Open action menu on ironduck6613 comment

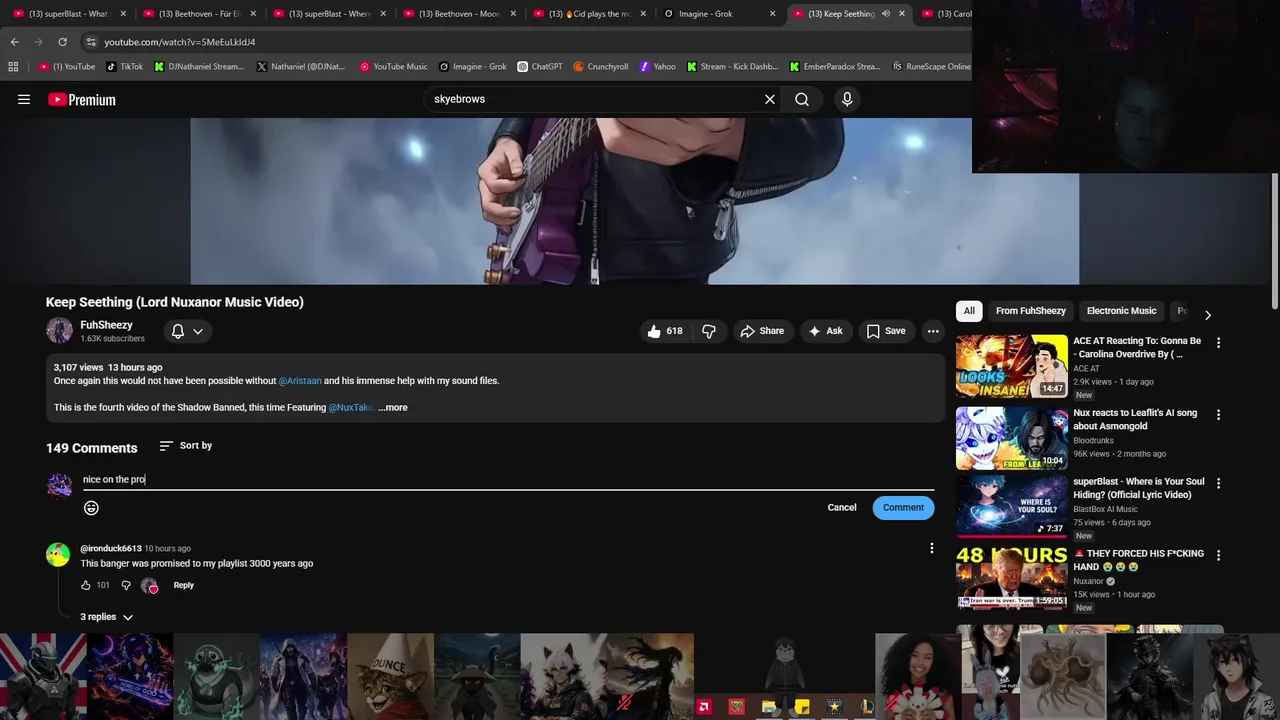932,548
